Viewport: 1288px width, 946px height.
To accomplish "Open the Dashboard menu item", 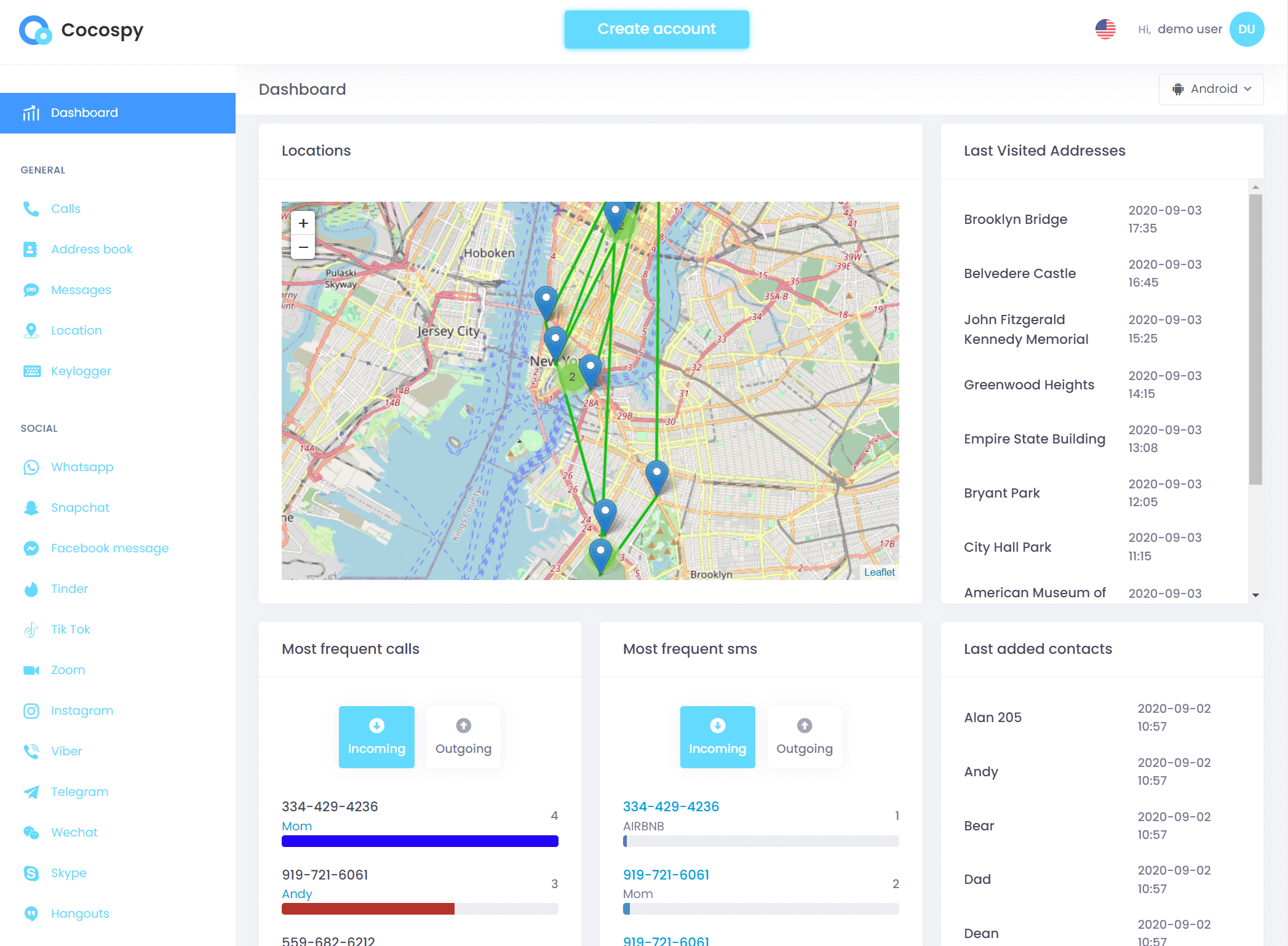I will (x=118, y=112).
